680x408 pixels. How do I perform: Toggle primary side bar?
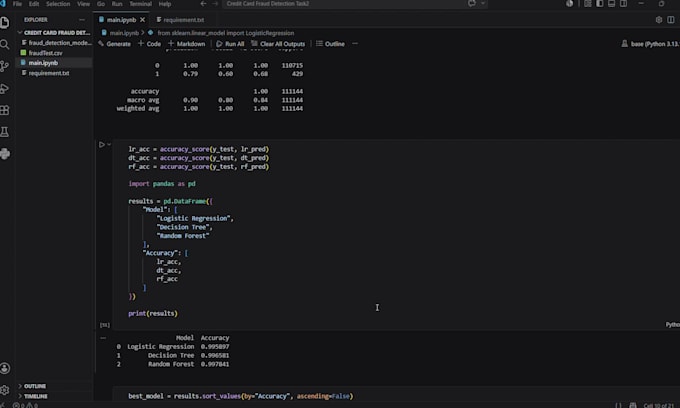[x=599, y=3]
